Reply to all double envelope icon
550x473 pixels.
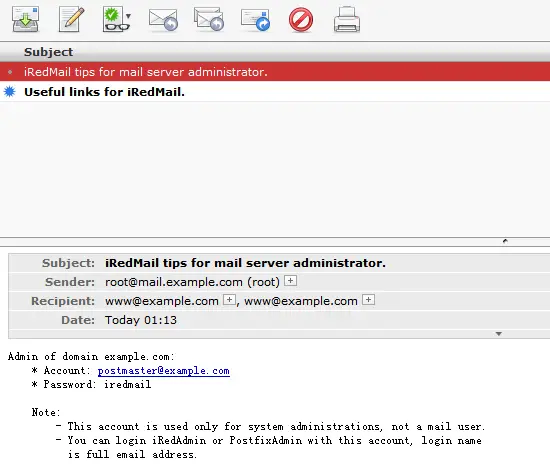[209, 20]
